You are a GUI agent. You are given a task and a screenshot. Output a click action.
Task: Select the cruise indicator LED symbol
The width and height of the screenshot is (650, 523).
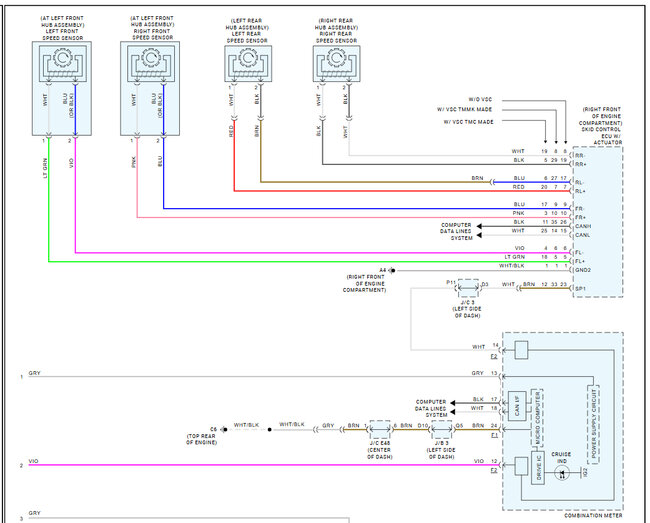click(x=562, y=473)
